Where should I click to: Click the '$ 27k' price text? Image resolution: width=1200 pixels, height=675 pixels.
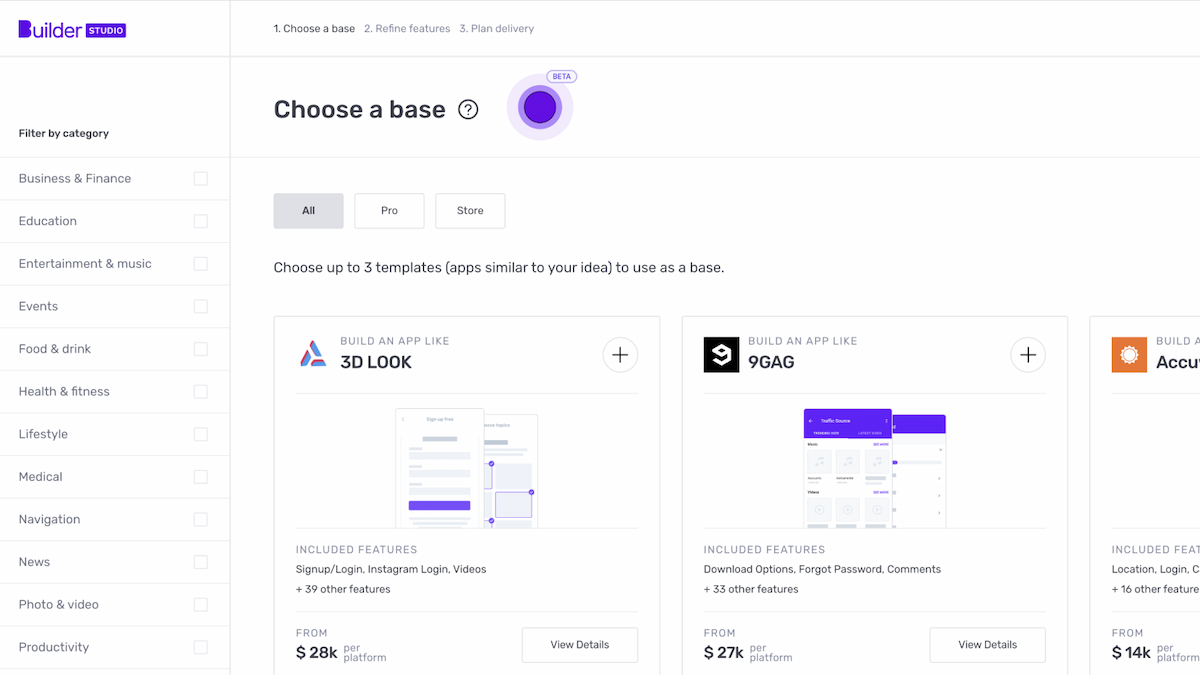coord(724,653)
